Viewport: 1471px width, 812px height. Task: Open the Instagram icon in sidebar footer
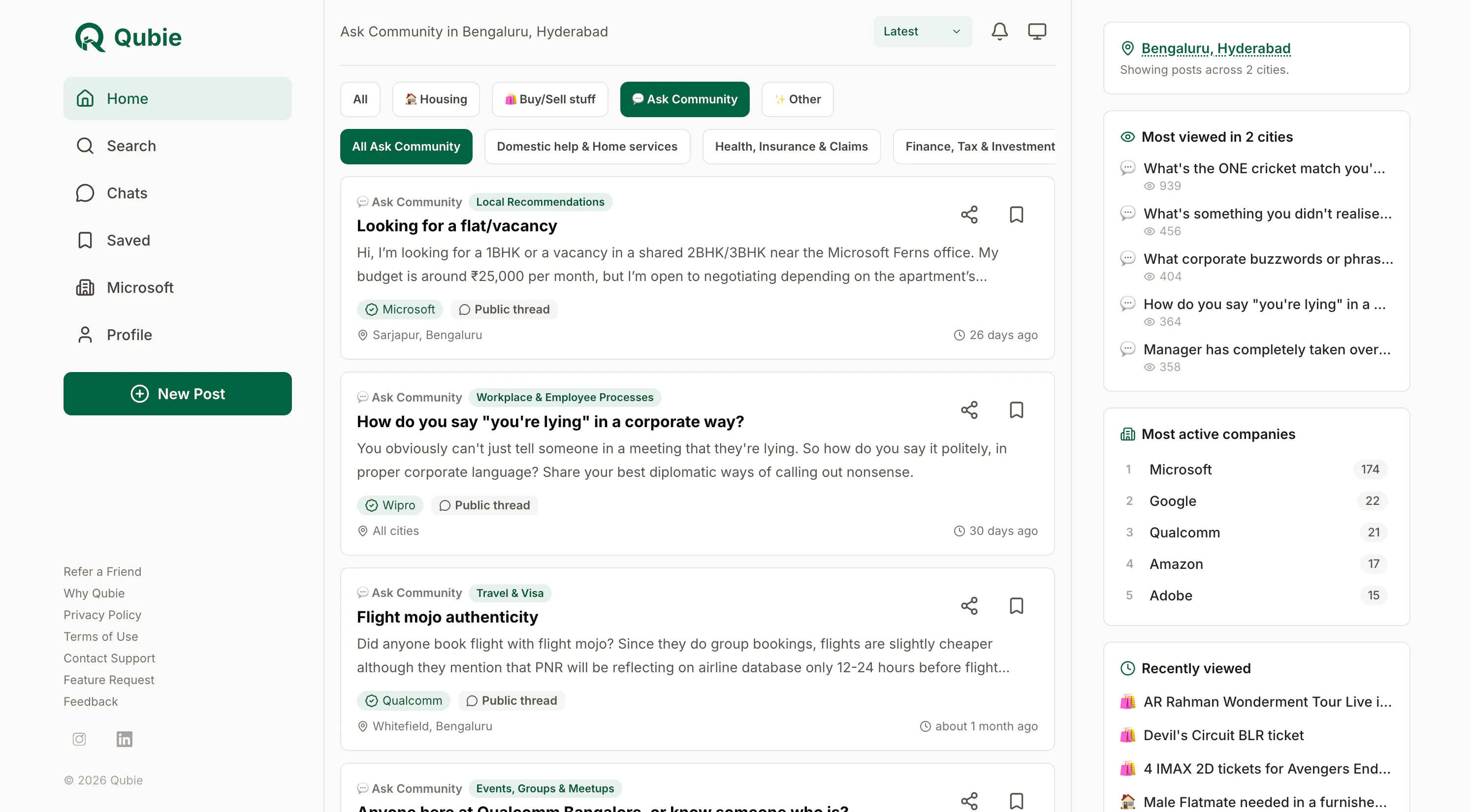pos(79,739)
